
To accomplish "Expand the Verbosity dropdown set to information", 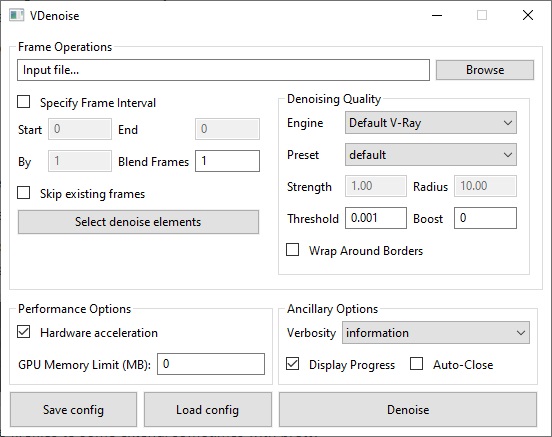I will [x=436, y=332].
